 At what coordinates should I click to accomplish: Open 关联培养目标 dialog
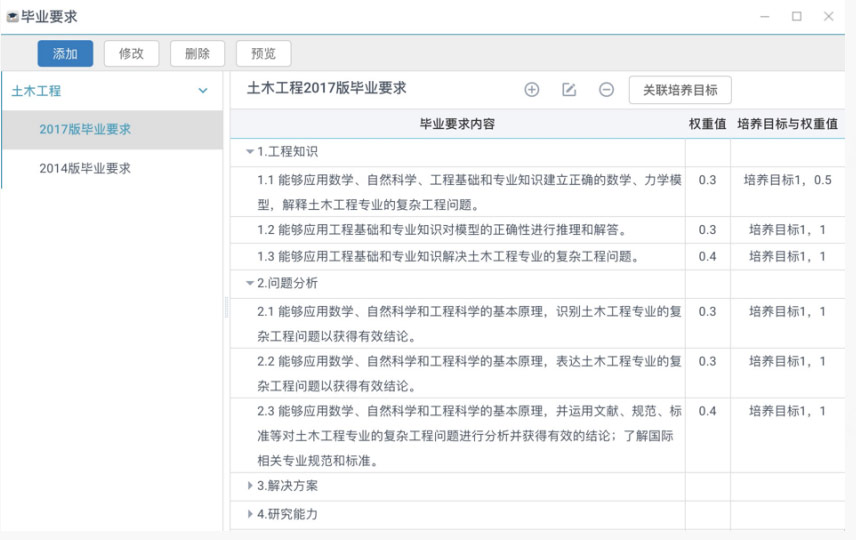click(680, 90)
